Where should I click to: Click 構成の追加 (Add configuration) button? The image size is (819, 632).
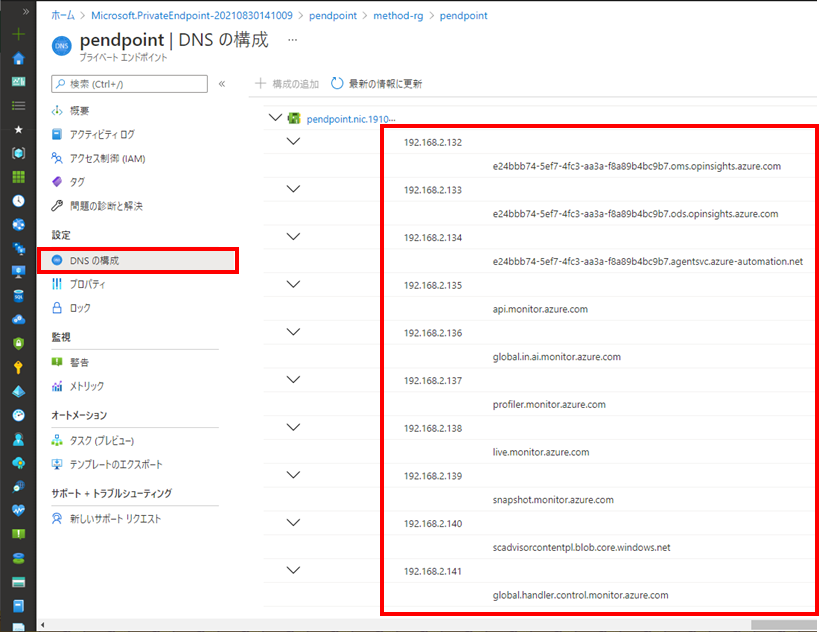pyautogui.click(x=287, y=84)
